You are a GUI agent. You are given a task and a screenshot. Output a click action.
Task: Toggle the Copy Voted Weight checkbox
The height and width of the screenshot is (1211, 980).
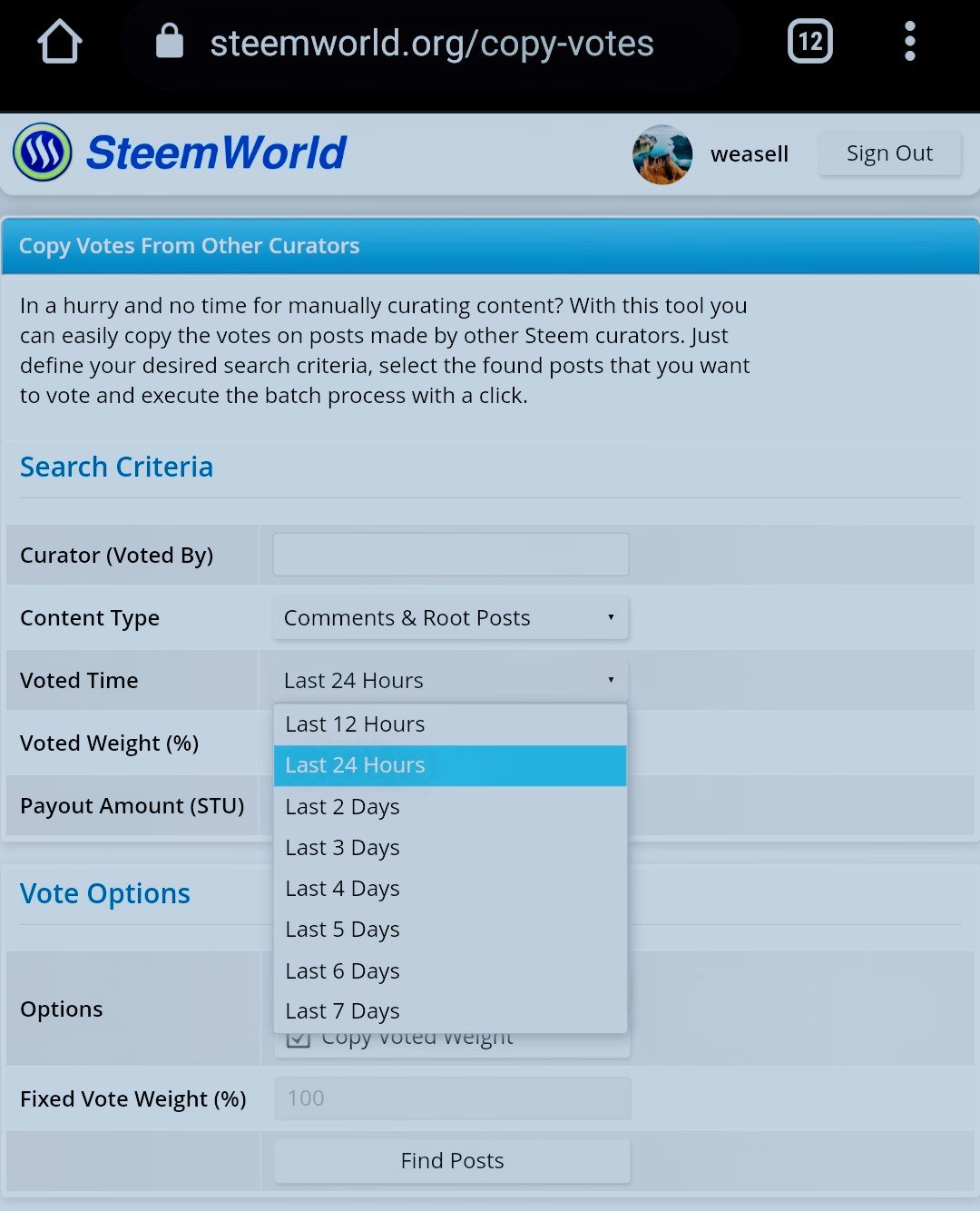(299, 1039)
